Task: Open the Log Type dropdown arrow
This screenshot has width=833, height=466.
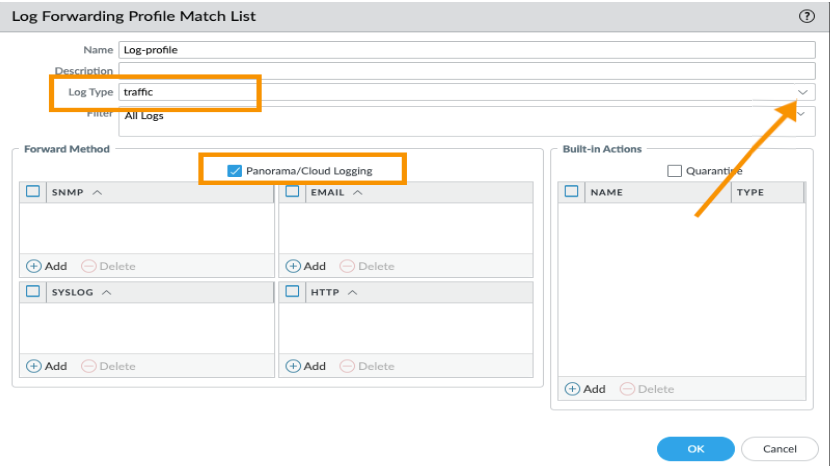Action: (x=803, y=92)
